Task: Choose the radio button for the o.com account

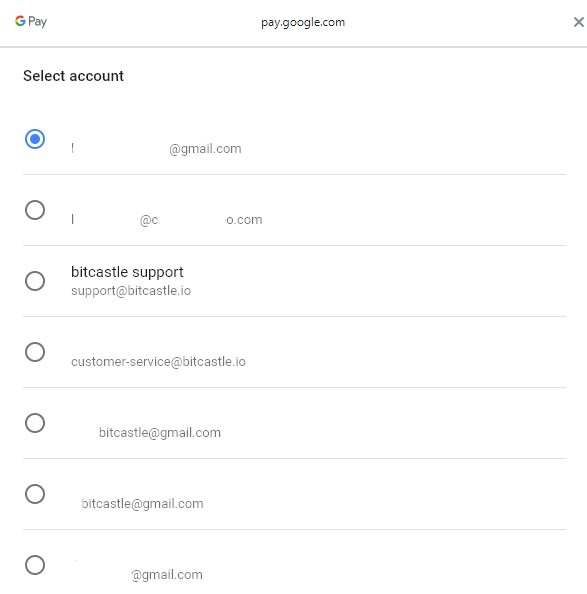Action: tap(35, 210)
